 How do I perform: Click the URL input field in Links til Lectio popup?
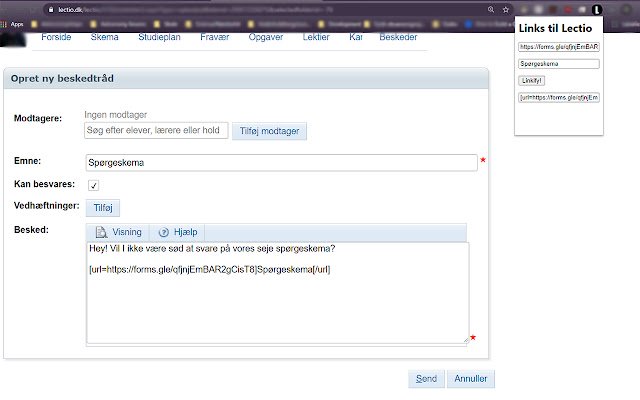pos(559,47)
